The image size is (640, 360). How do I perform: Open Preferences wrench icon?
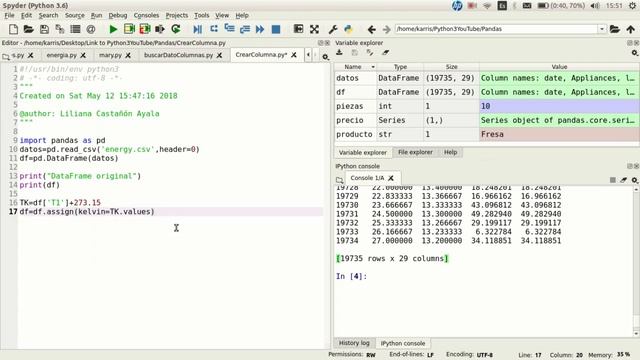tap(333, 29)
